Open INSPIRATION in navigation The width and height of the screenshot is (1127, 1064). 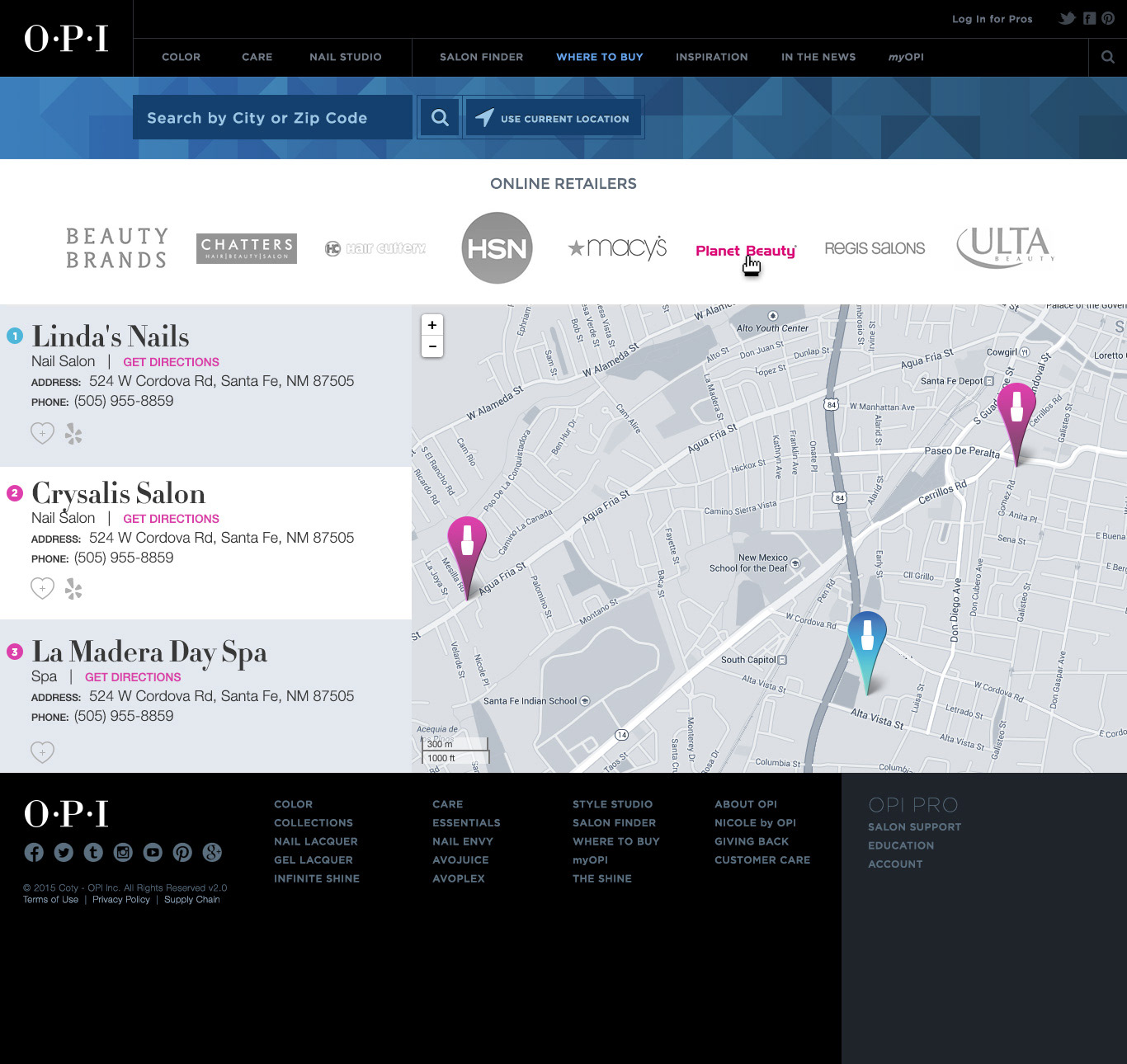(712, 57)
